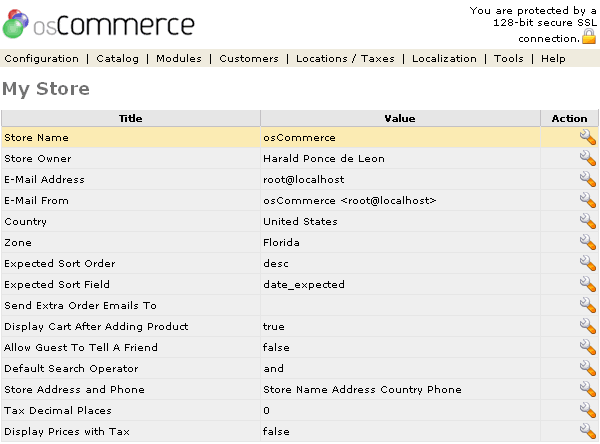
Task: Edit the E-Mail Address setting via wrench icon
Action: point(588,180)
